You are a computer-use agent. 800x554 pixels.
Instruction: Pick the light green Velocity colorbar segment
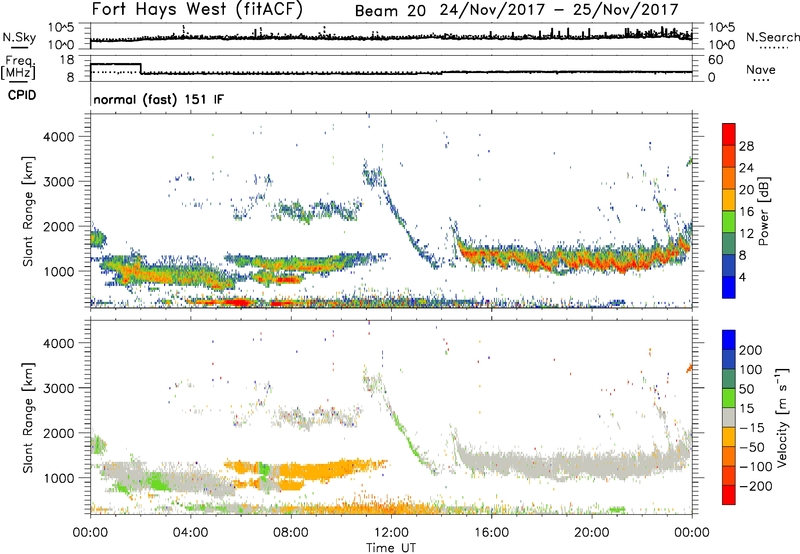[x=729, y=398]
